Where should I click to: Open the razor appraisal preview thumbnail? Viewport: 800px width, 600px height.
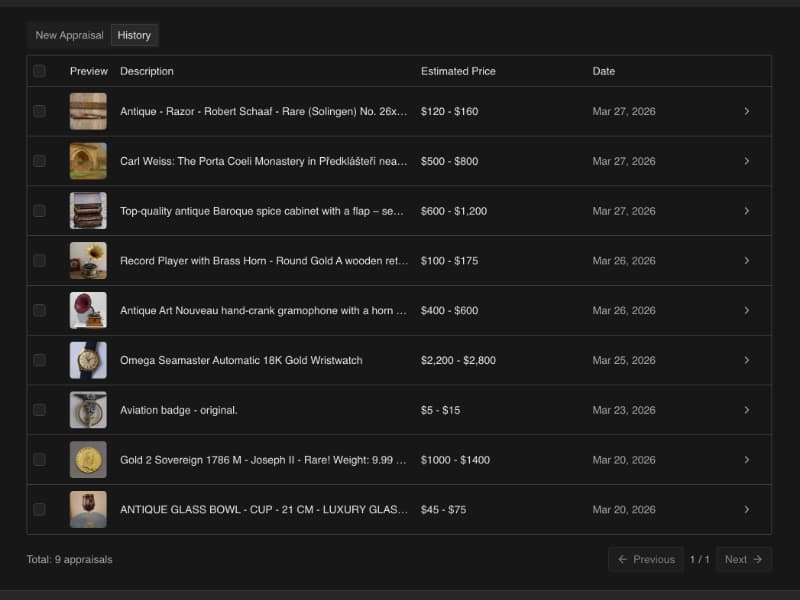click(88, 111)
